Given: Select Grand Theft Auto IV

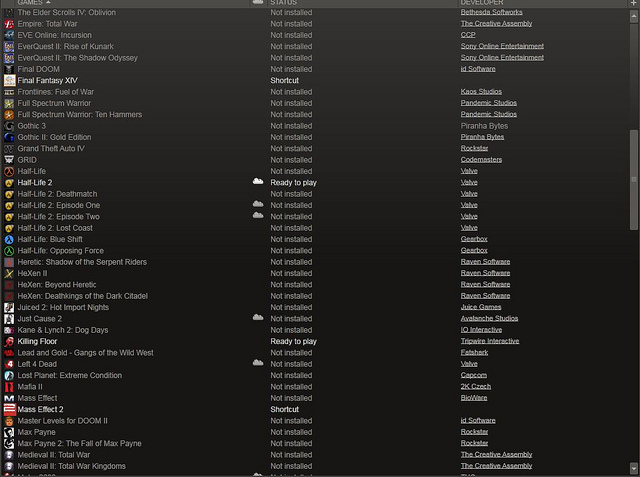Looking at the screenshot, I should tap(314, 149).
